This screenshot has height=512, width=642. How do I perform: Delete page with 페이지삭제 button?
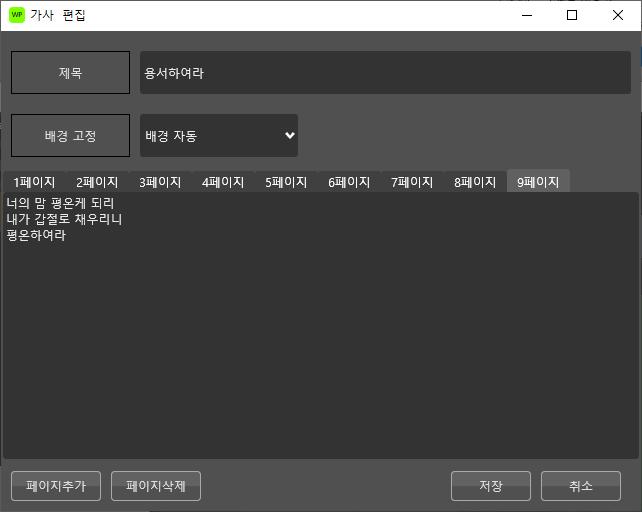(156, 486)
